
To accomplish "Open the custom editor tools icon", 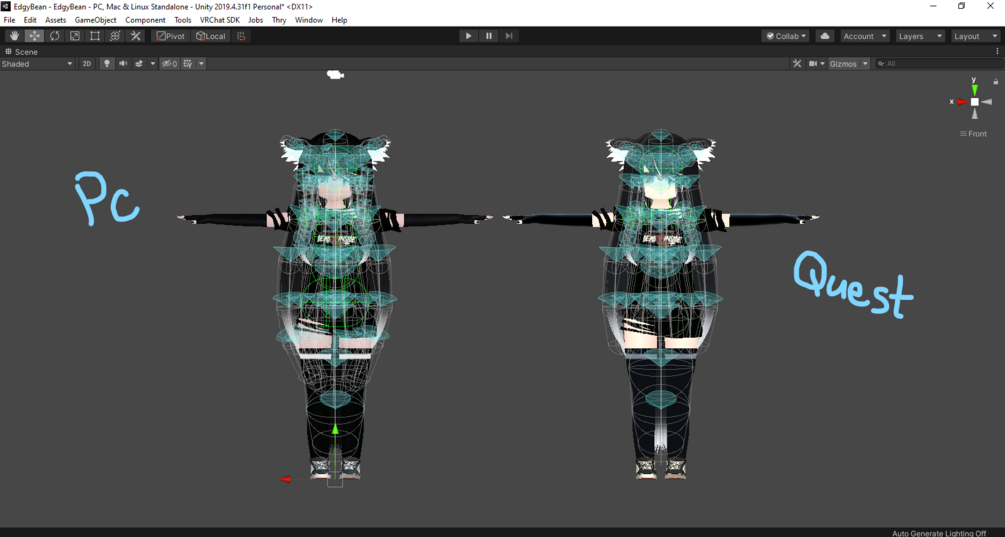I will (x=135, y=36).
